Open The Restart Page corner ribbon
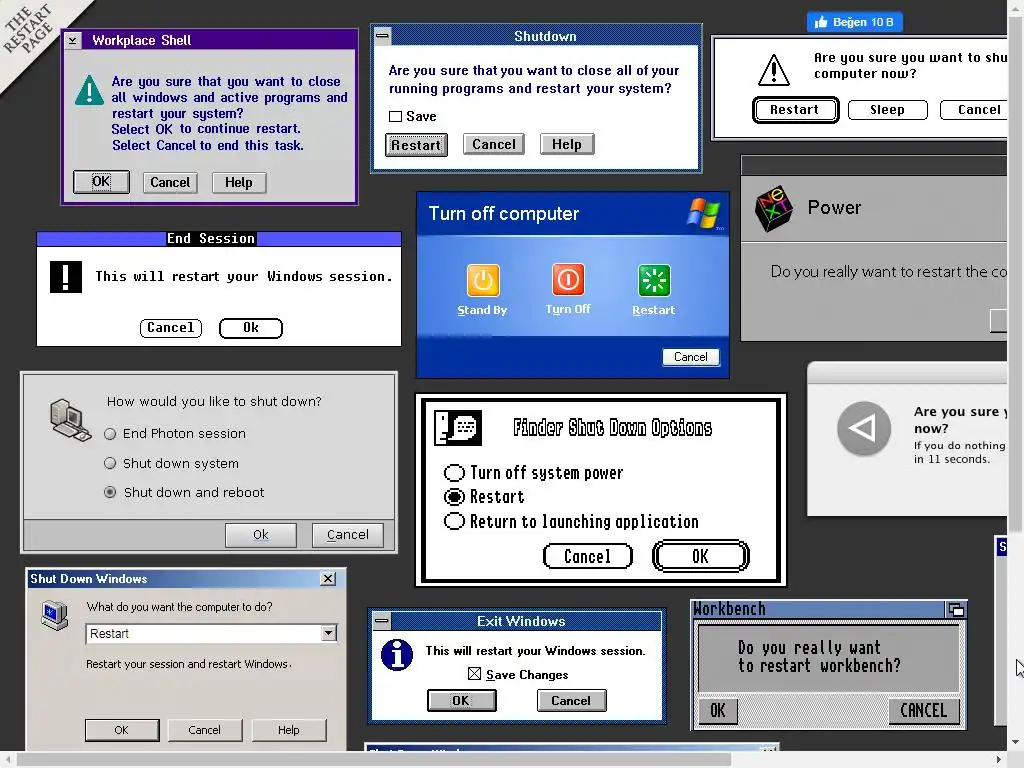Image resolution: width=1024 pixels, height=768 pixels. tap(29, 29)
